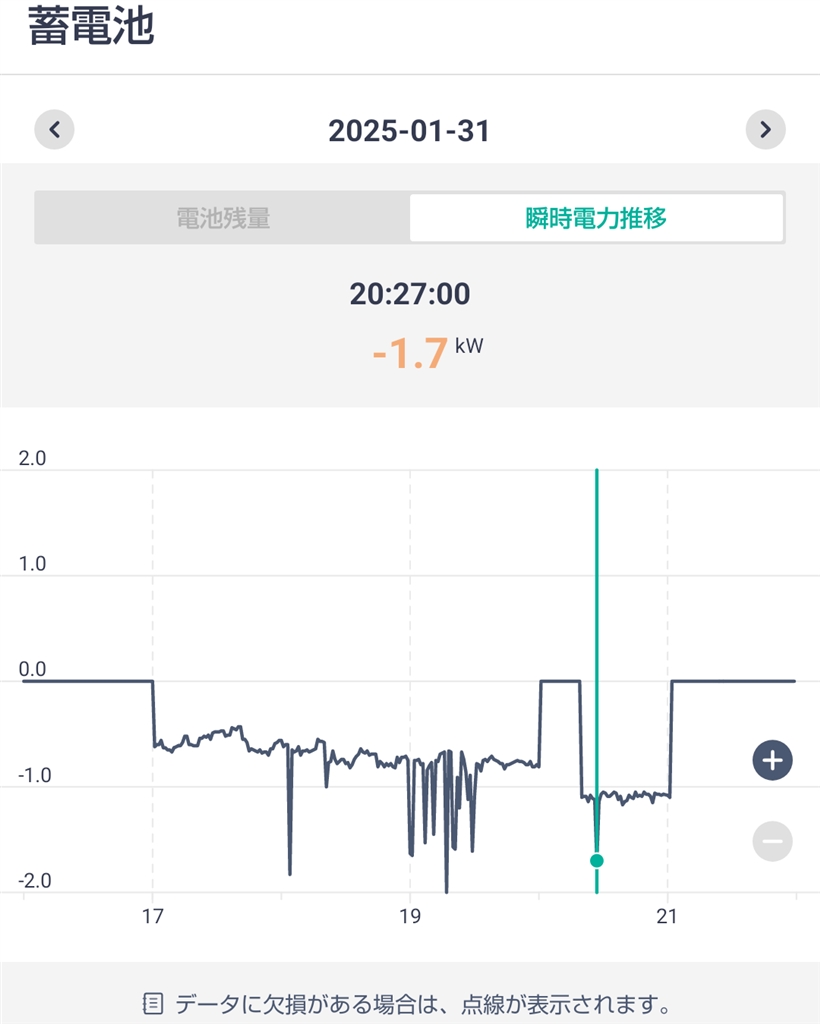This screenshot has height=1024, width=820.
Task: Switch to the 電池残量 tab
Action: click(x=223, y=218)
